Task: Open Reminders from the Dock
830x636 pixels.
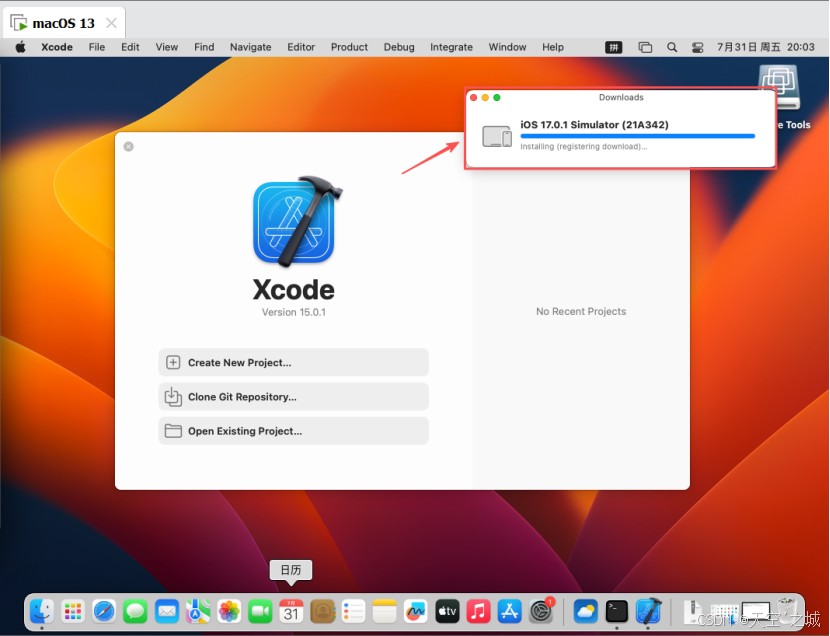Action: [354, 612]
